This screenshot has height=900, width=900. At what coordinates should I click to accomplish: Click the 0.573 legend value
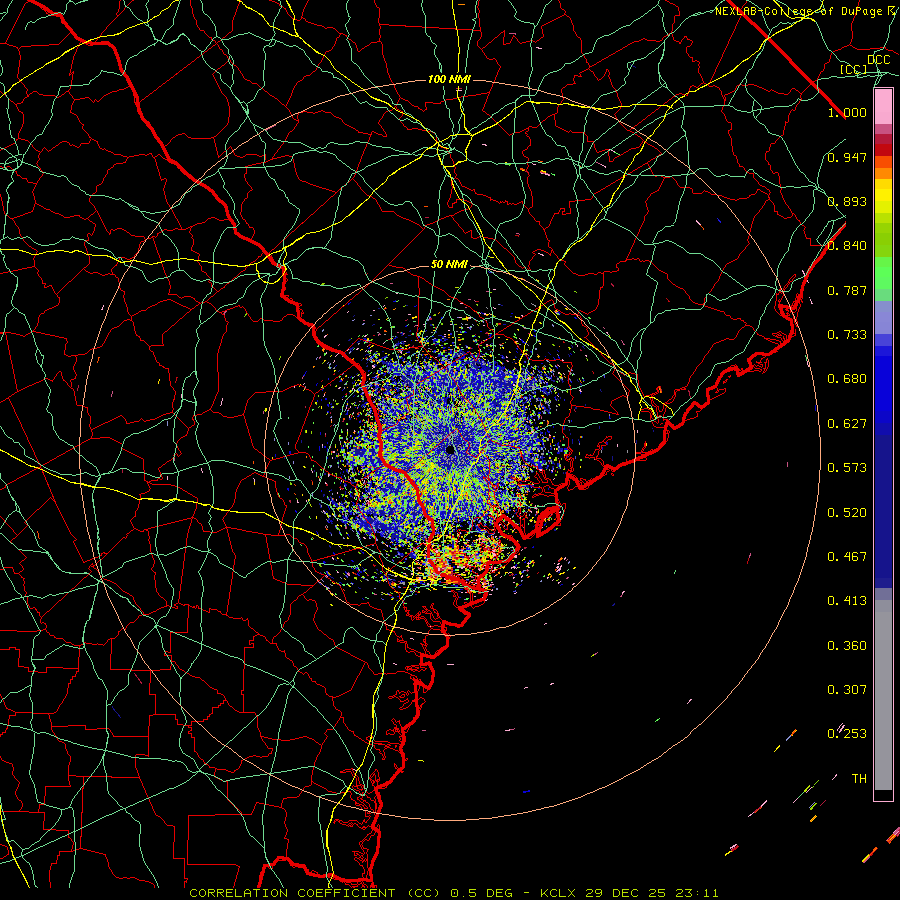pos(847,468)
